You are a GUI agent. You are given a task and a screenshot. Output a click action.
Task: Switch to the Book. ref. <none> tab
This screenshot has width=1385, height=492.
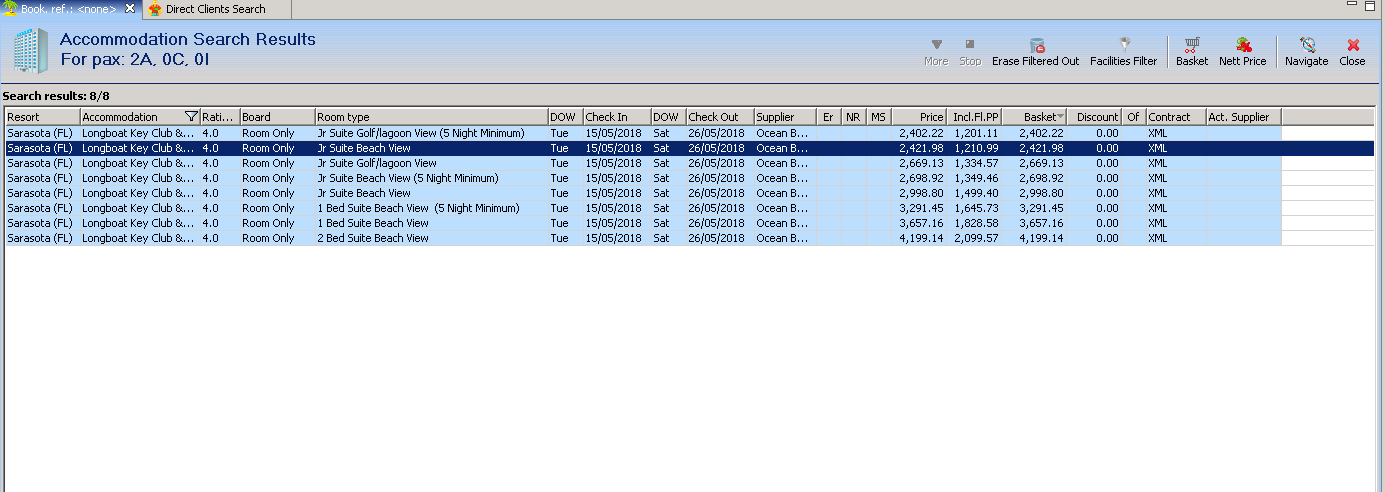click(69, 9)
